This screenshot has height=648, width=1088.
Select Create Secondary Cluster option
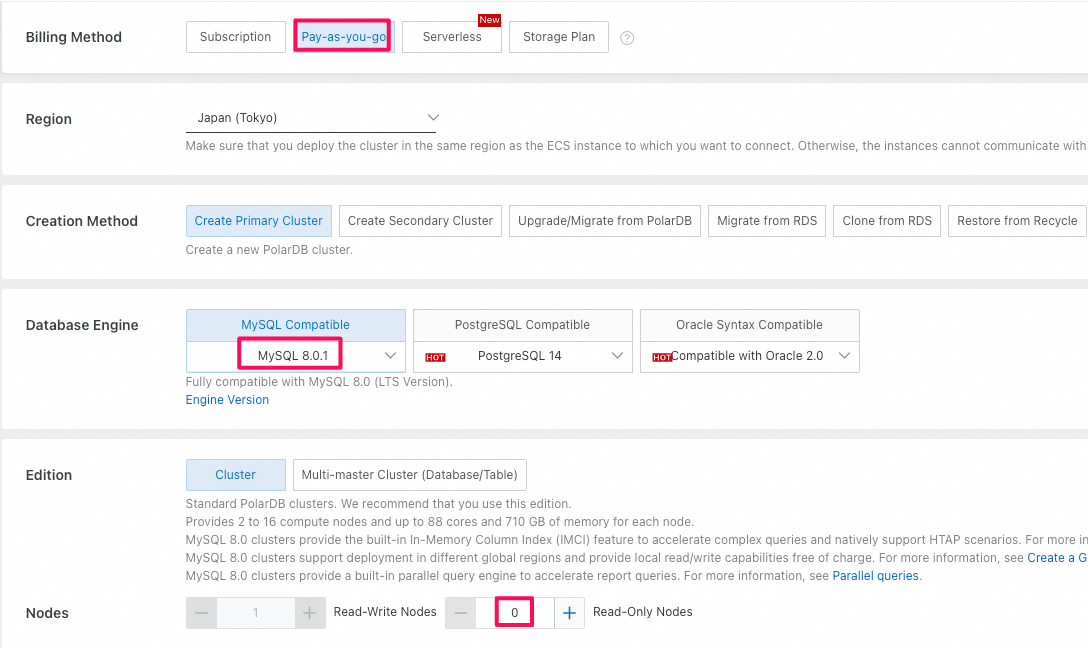click(420, 221)
